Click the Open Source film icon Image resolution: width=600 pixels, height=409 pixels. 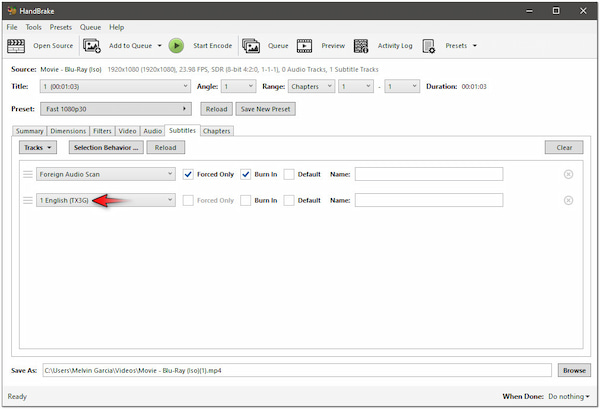pyautogui.click(x=17, y=45)
